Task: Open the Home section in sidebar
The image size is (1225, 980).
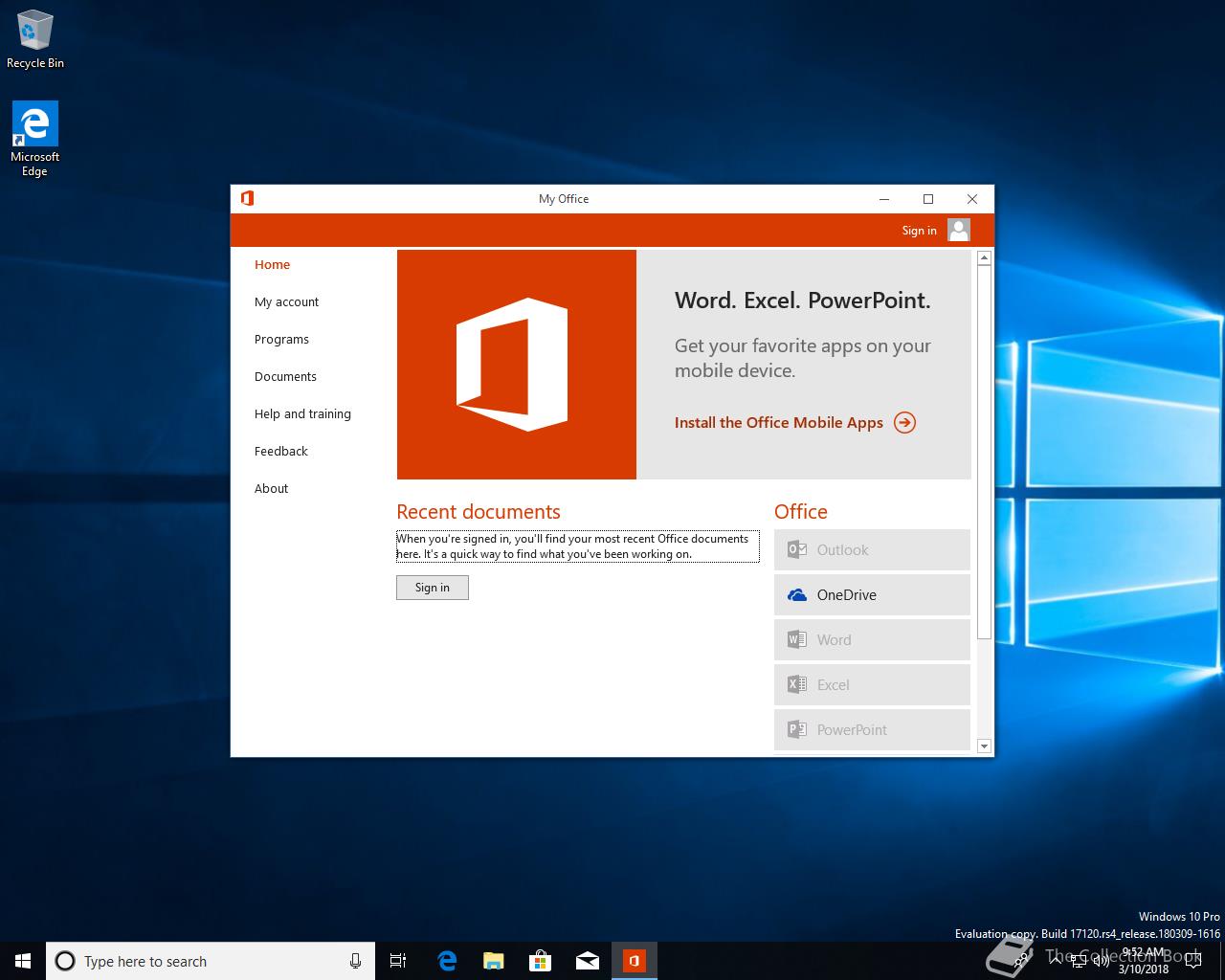Action: [x=272, y=265]
